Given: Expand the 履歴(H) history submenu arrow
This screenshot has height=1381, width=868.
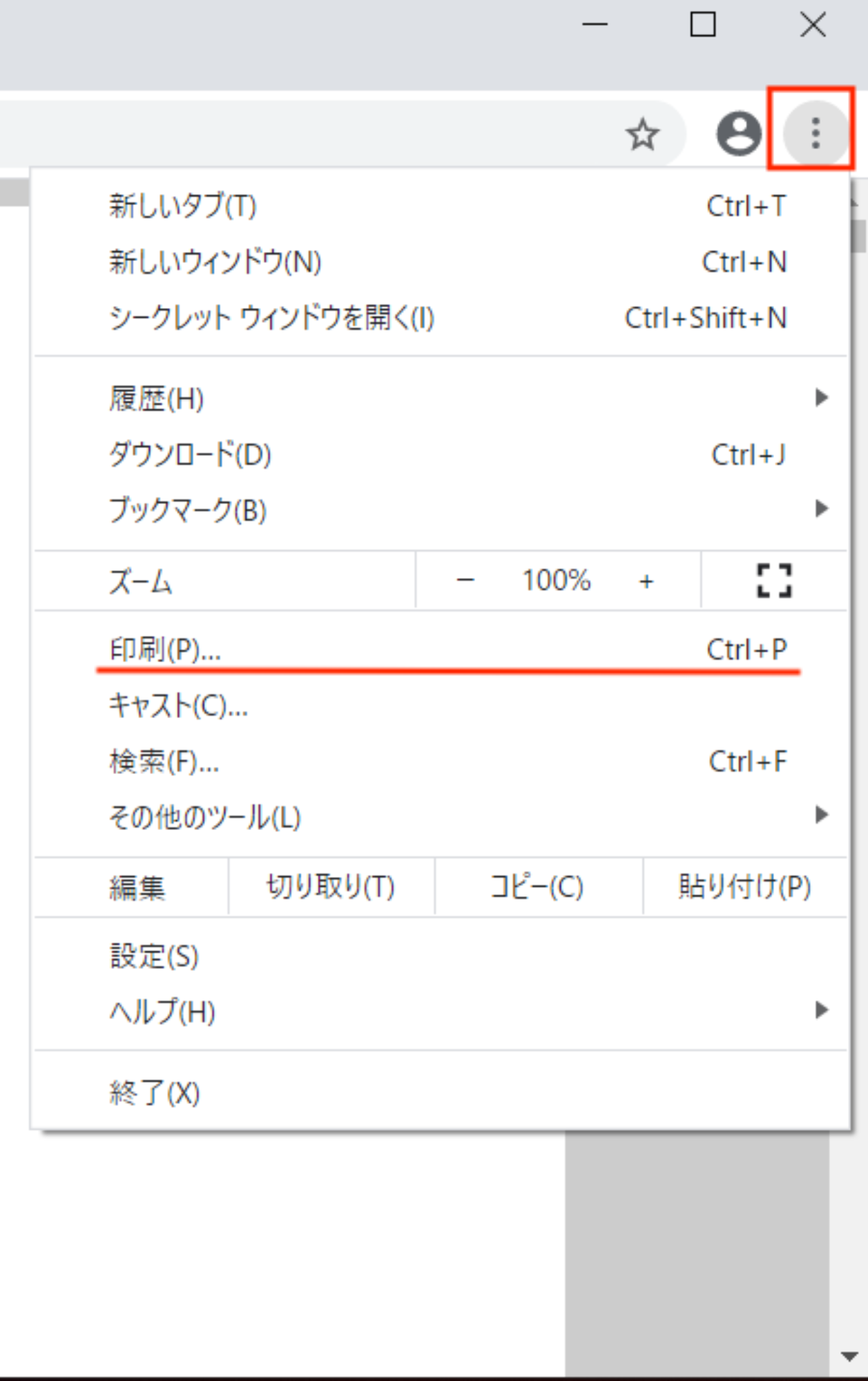Looking at the screenshot, I should (x=821, y=398).
